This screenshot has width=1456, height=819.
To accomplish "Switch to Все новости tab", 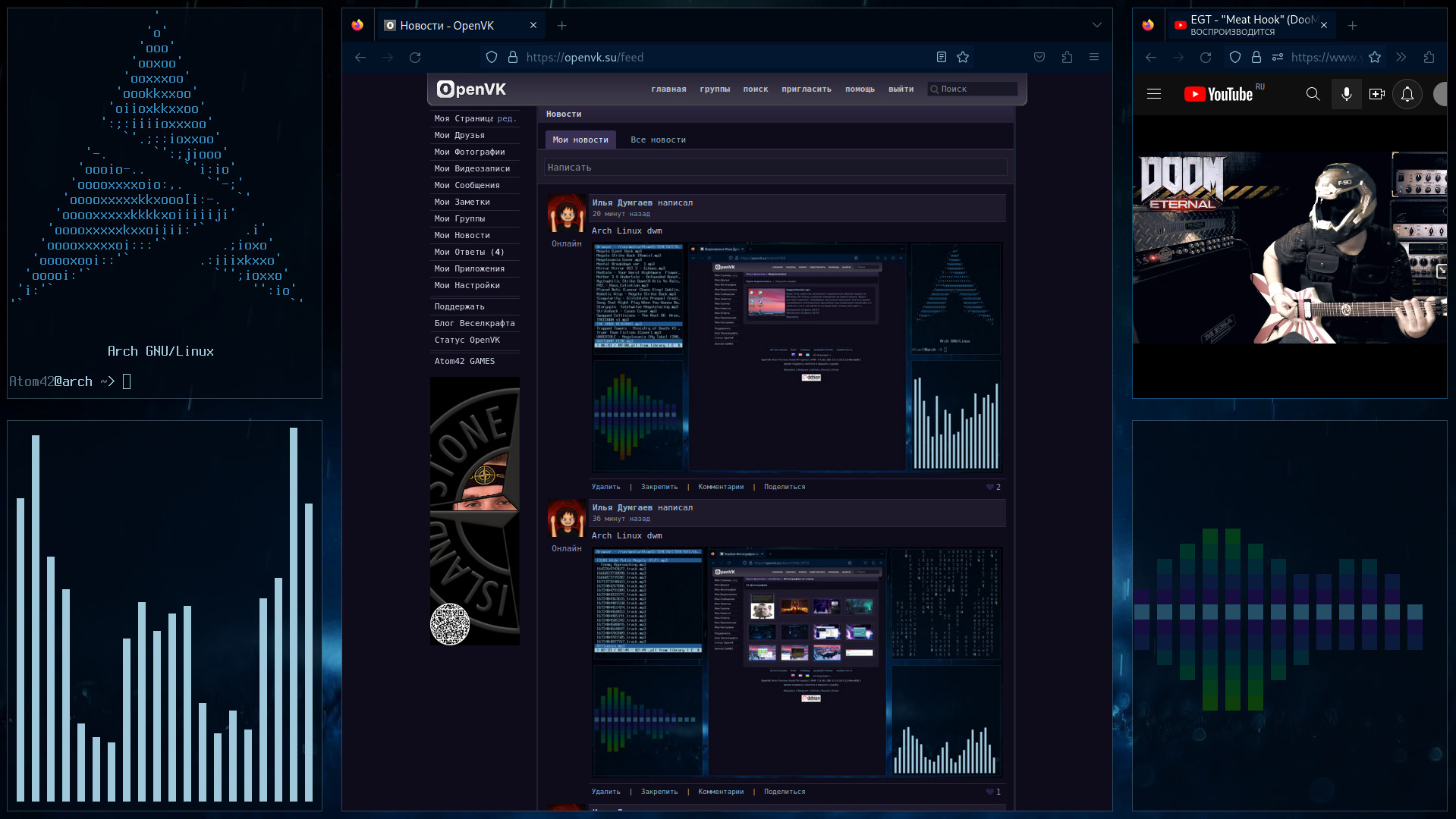I will 658,140.
